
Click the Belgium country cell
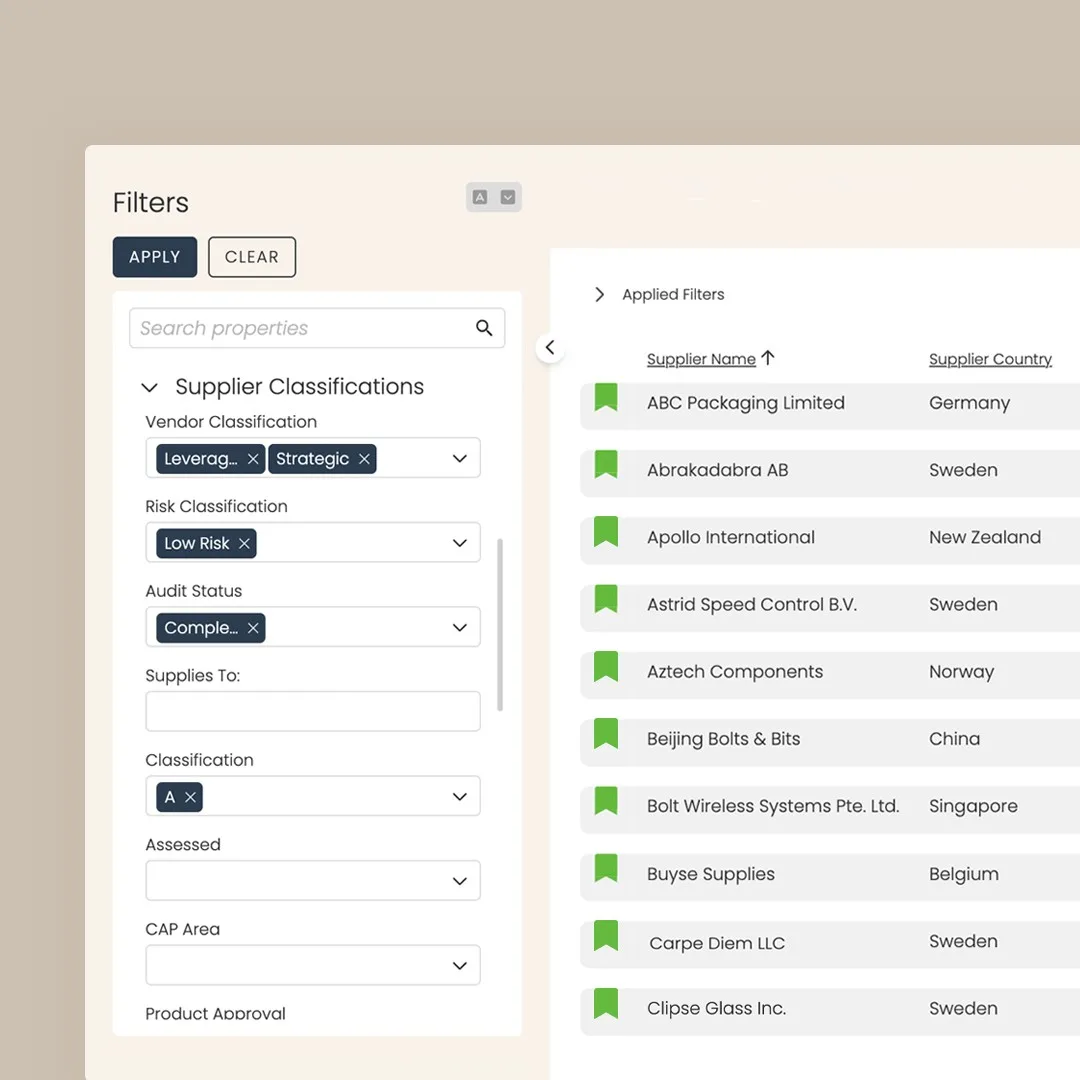(x=964, y=874)
